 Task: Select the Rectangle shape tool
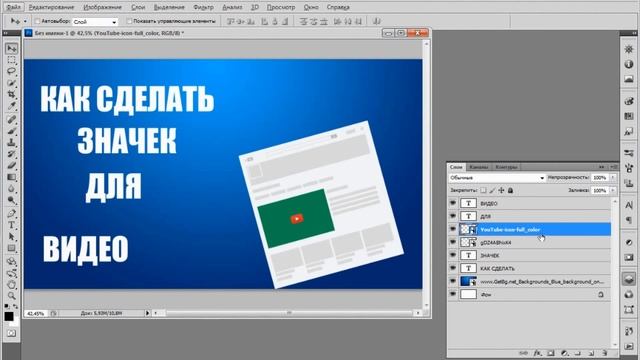[x=11, y=248]
